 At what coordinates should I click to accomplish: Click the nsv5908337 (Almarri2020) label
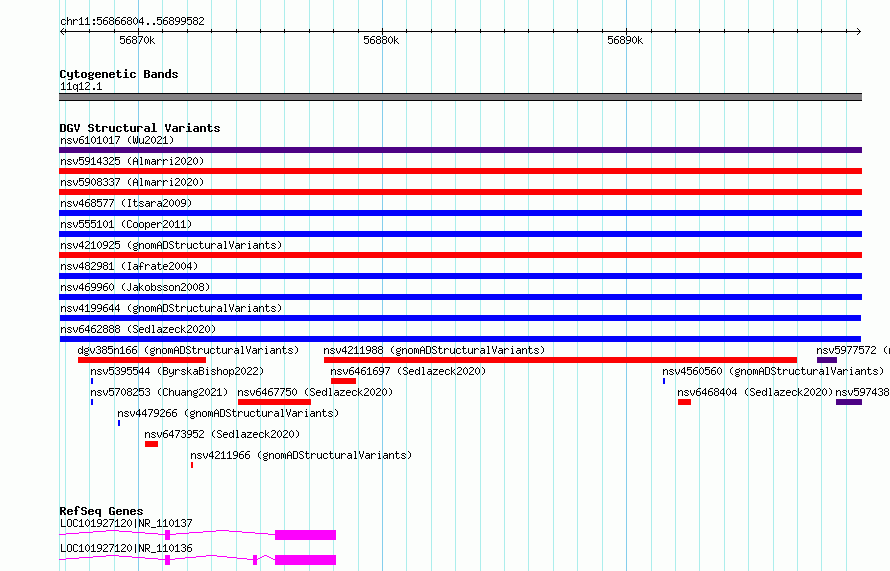[132, 182]
